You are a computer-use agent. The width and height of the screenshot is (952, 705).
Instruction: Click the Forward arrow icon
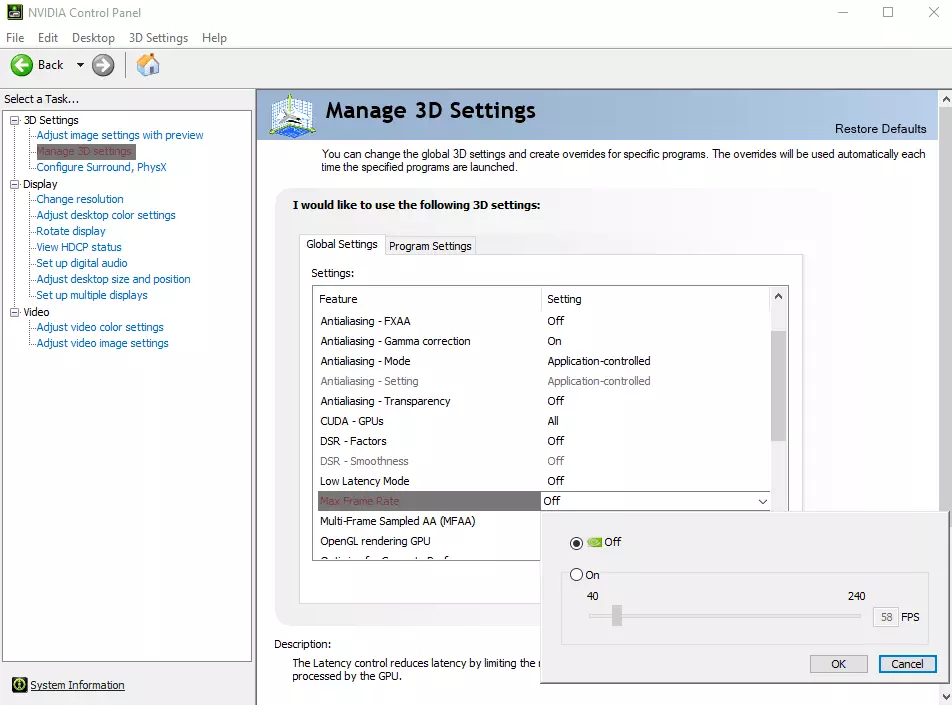[x=103, y=65]
